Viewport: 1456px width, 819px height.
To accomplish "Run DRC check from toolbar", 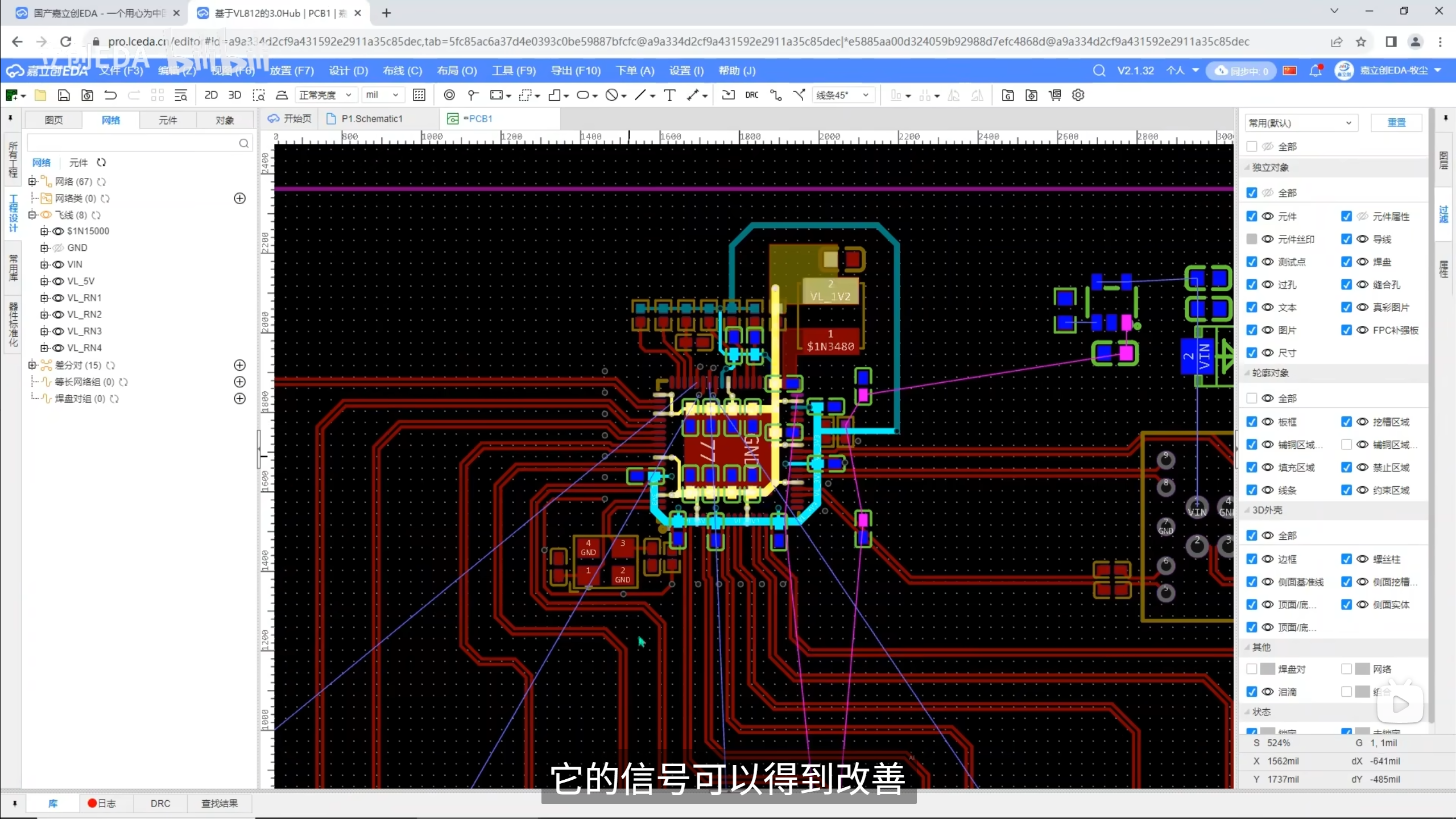I will pos(751,95).
